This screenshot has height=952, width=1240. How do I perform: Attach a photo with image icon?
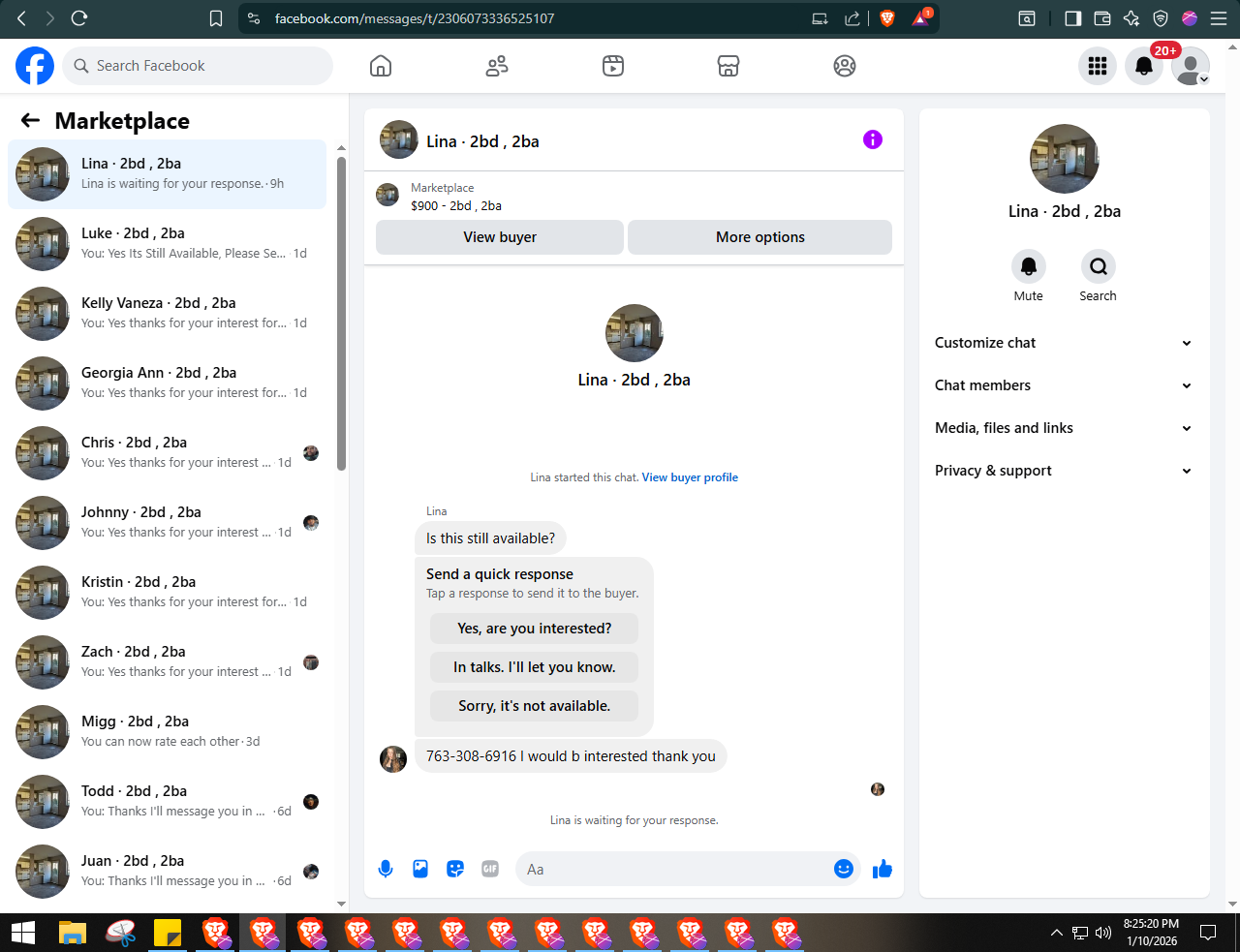click(x=420, y=869)
